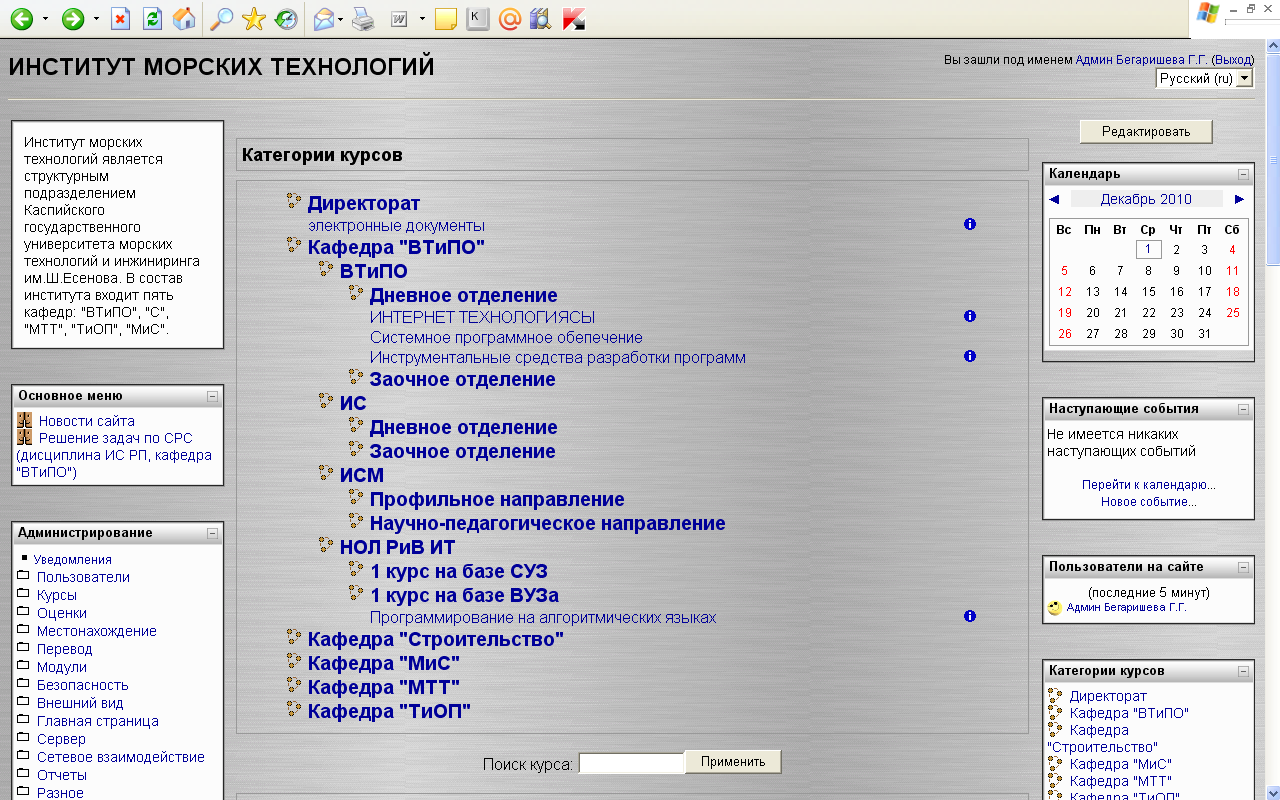Viewport: 1280px width, 800px height.
Task: Collapse the right Категории курсов block
Action: 1243,671
